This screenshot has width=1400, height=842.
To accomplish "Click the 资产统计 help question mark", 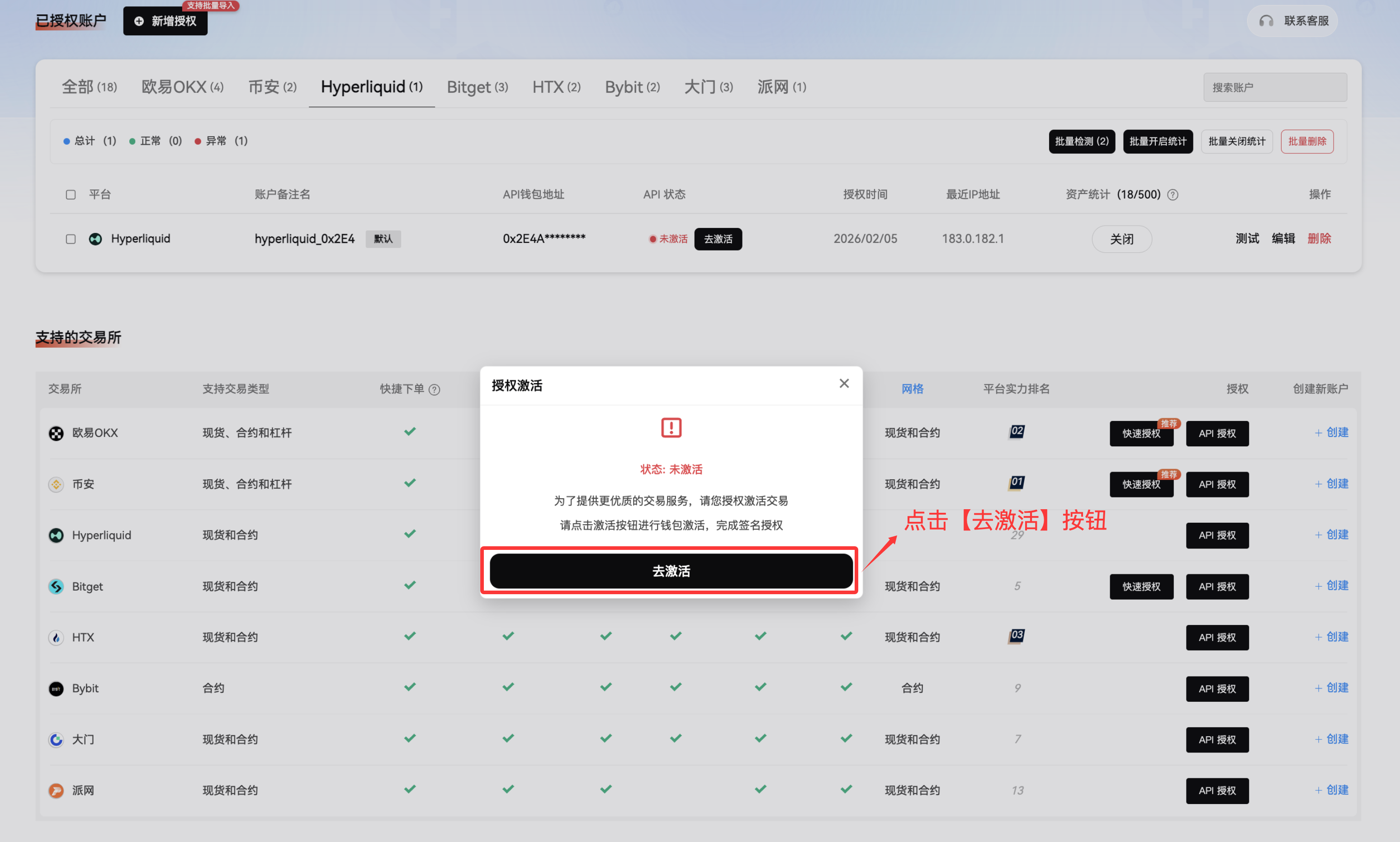I will (1173, 194).
